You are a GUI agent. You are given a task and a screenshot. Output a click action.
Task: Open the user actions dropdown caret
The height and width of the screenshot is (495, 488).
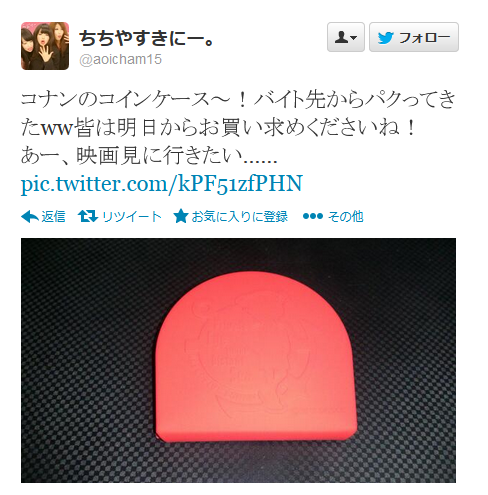click(x=354, y=38)
